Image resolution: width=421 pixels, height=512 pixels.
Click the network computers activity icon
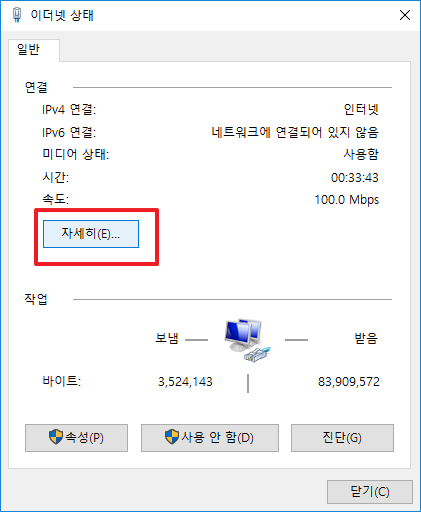tap(247, 340)
